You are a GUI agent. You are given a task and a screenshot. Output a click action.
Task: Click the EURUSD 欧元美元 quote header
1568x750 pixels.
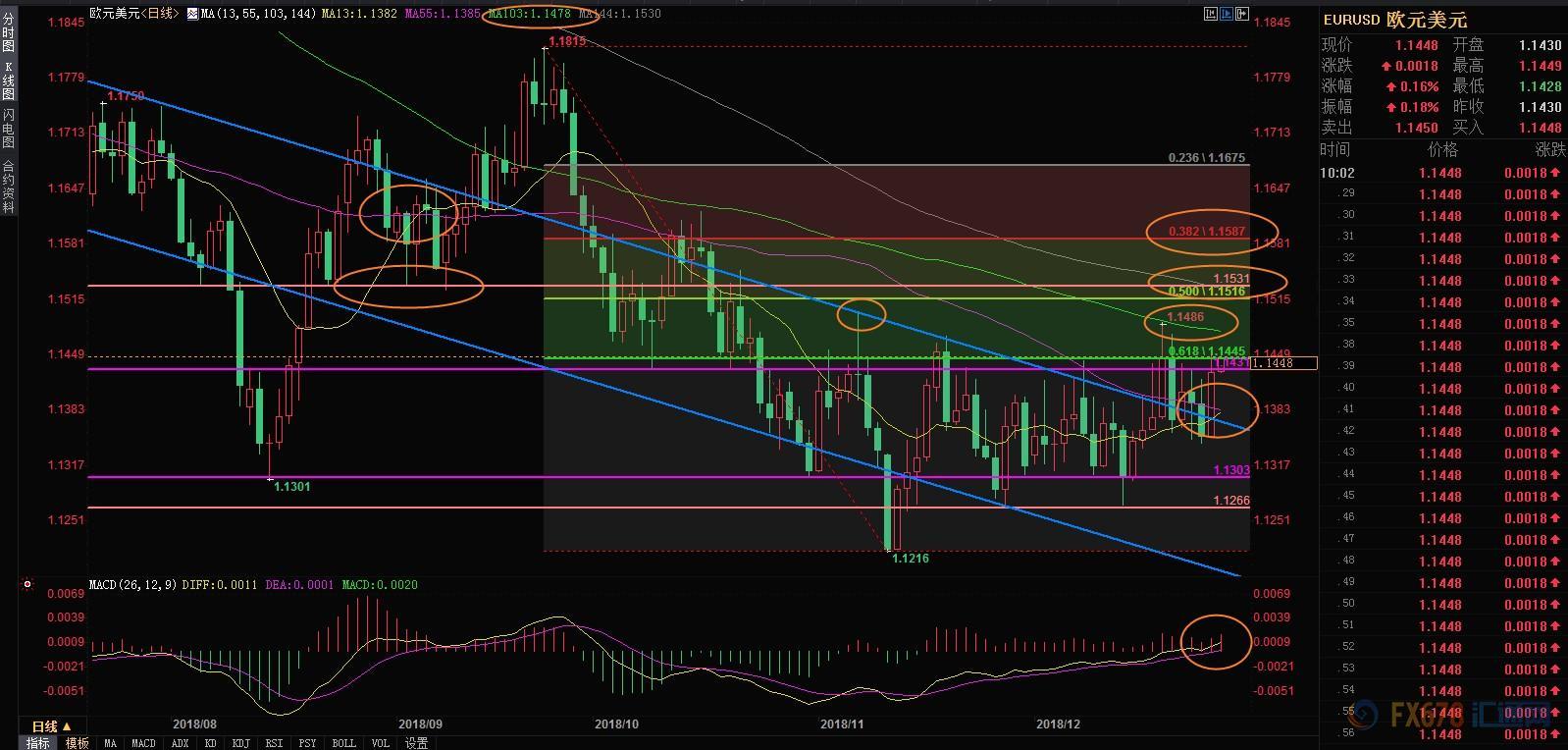pyautogui.click(x=1394, y=20)
